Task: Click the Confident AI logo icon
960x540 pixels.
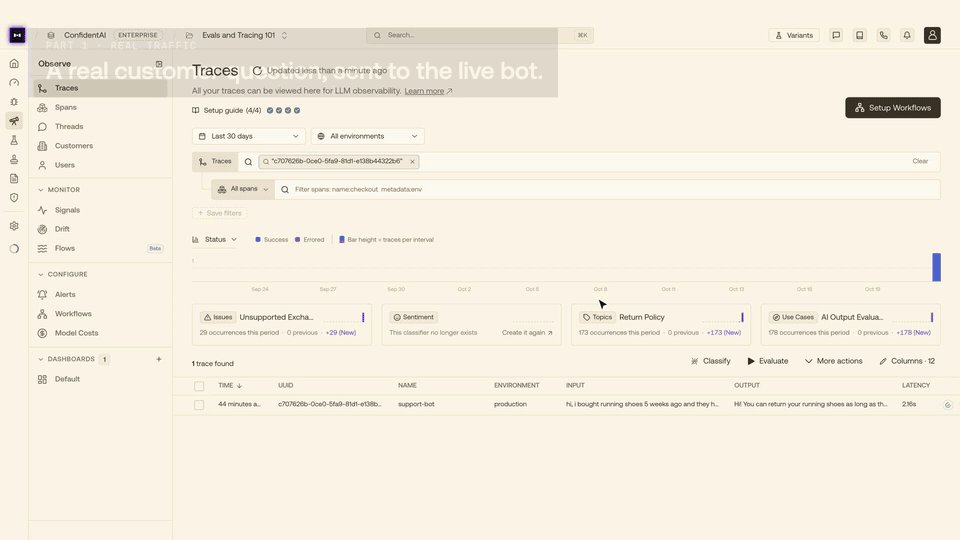Action: pos(17,35)
